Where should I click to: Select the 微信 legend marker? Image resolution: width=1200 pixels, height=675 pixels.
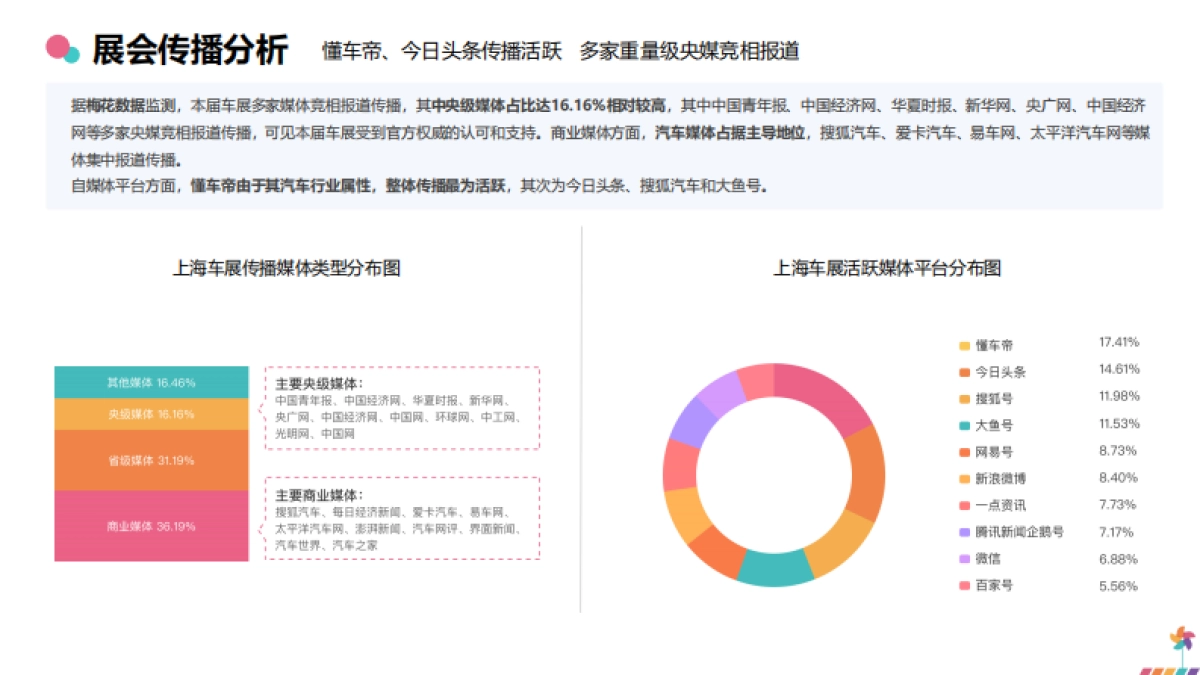click(x=962, y=560)
